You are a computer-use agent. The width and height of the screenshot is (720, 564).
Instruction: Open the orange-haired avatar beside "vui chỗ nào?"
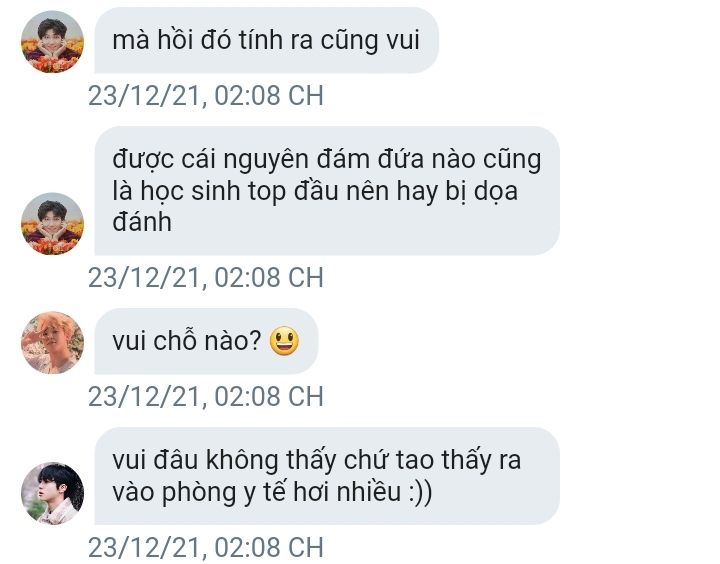(52, 343)
